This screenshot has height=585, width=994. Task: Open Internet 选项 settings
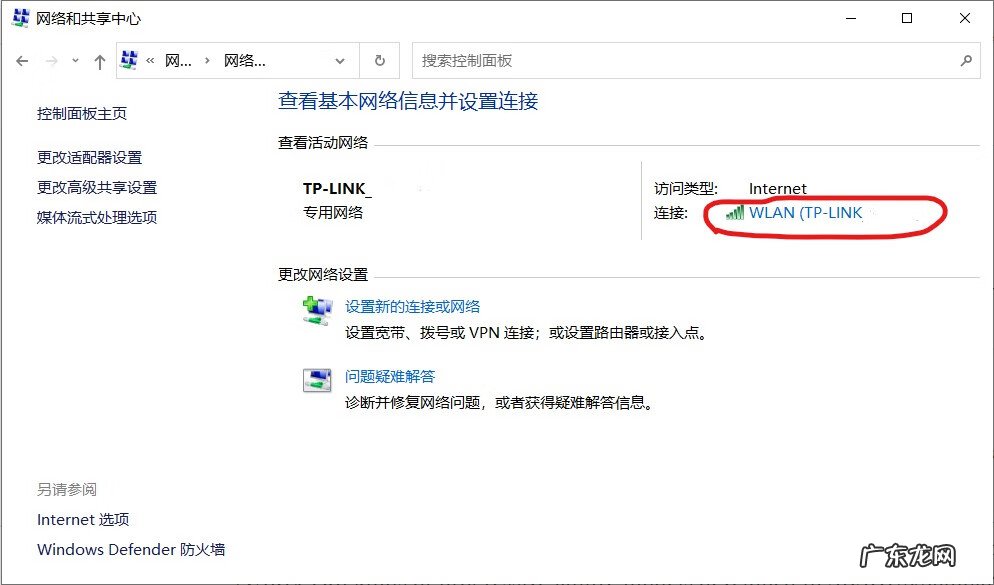82,519
